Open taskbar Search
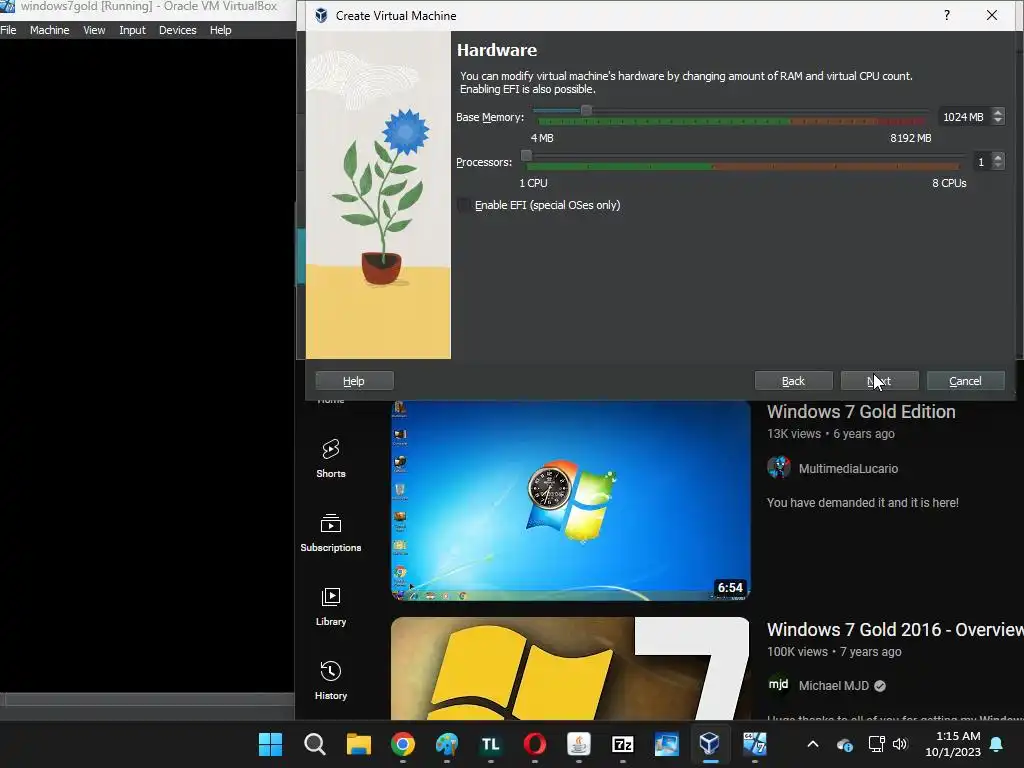Viewport: 1024px width, 768px height. tap(315, 744)
